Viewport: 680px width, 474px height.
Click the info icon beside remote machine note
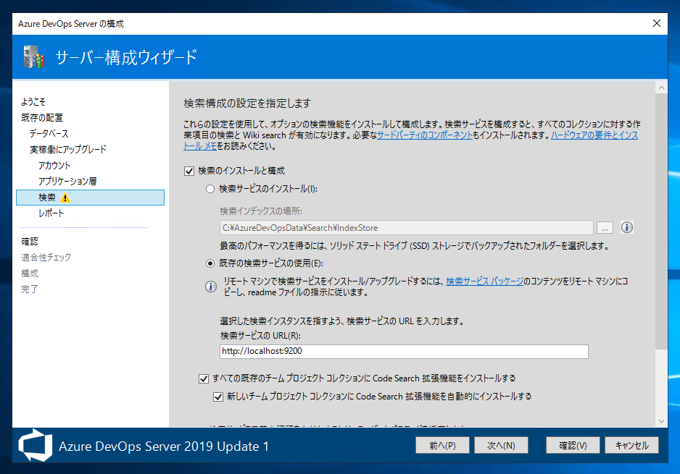[x=211, y=287]
